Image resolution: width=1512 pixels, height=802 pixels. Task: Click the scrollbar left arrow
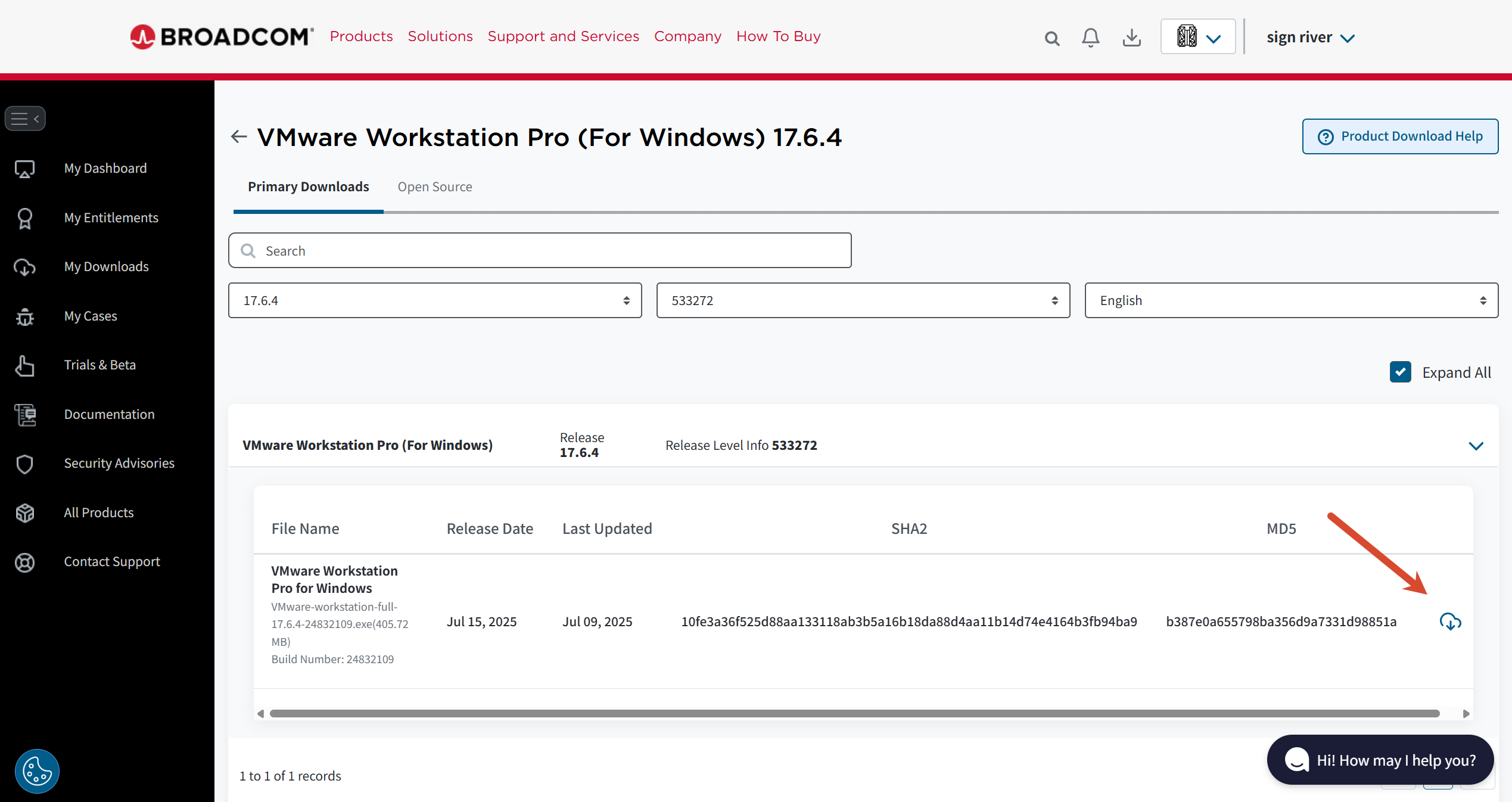(x=260, y=714)
